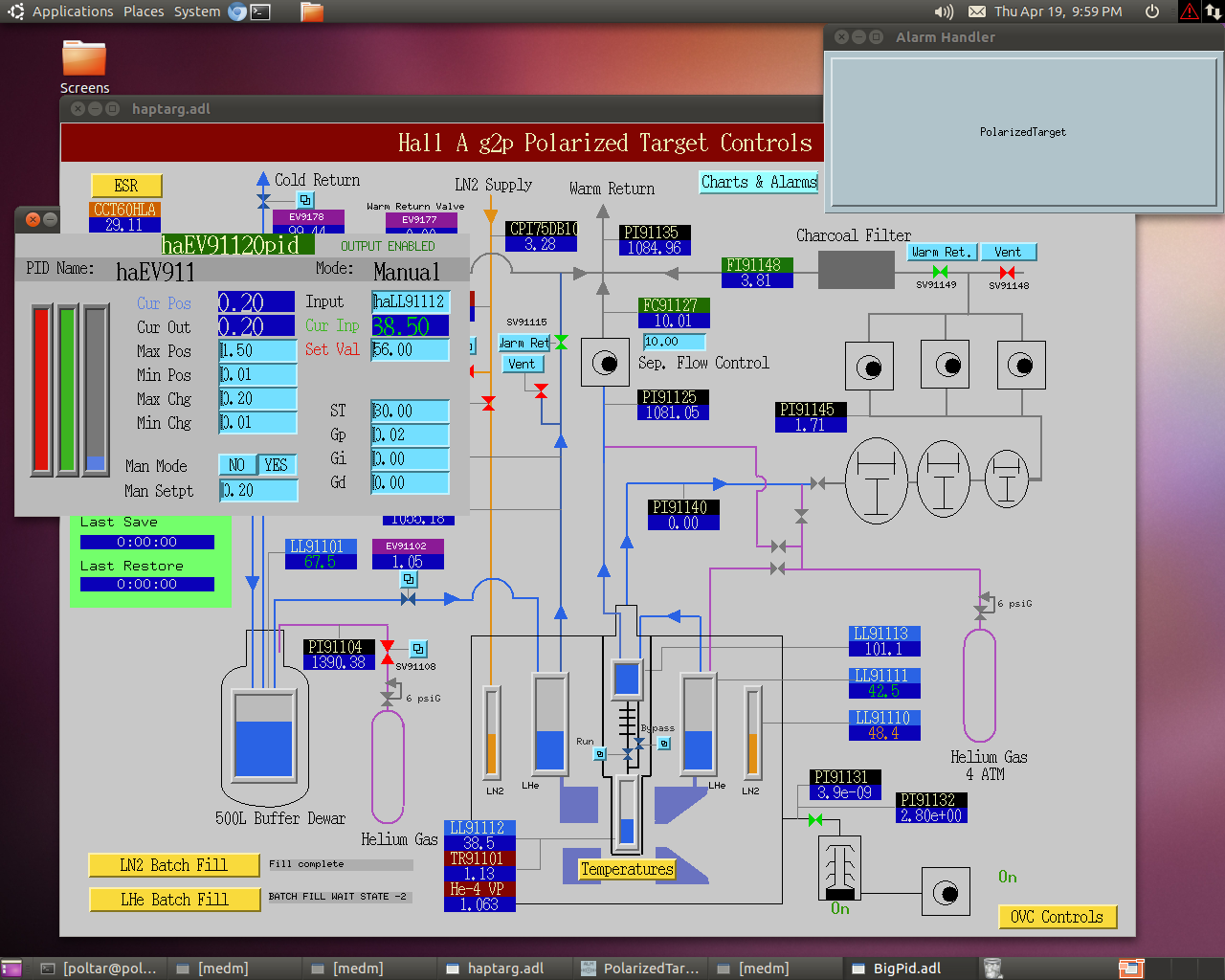
Task: Click related display icon near EV9178
Action: pyautogui.click(x=305, y=200)
